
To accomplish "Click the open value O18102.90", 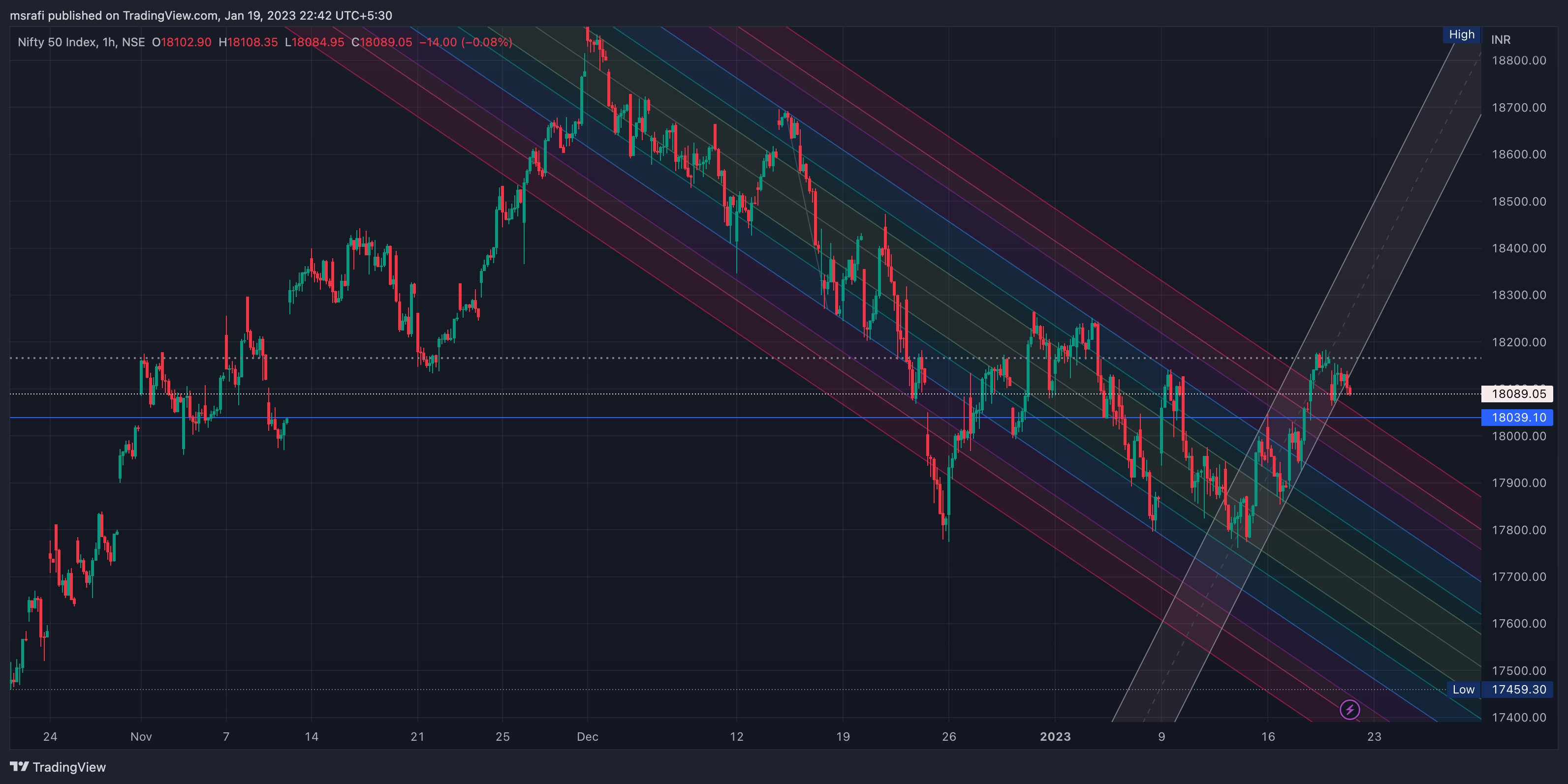I will (x=182, y=42).
